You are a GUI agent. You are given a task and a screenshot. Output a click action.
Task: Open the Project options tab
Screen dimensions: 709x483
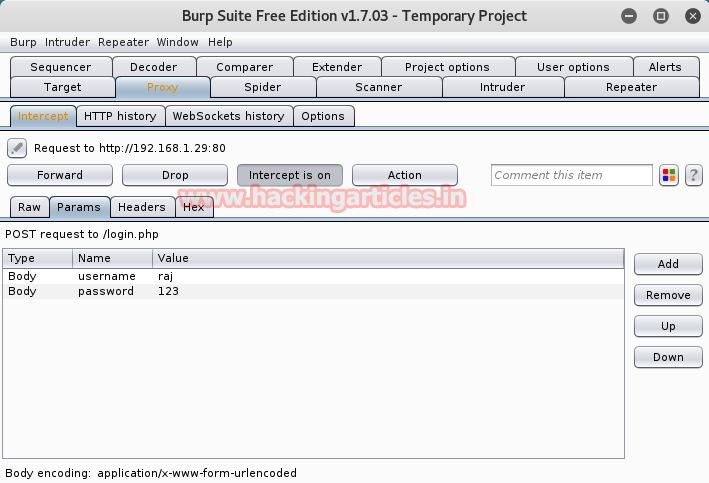tap(447, 67)
